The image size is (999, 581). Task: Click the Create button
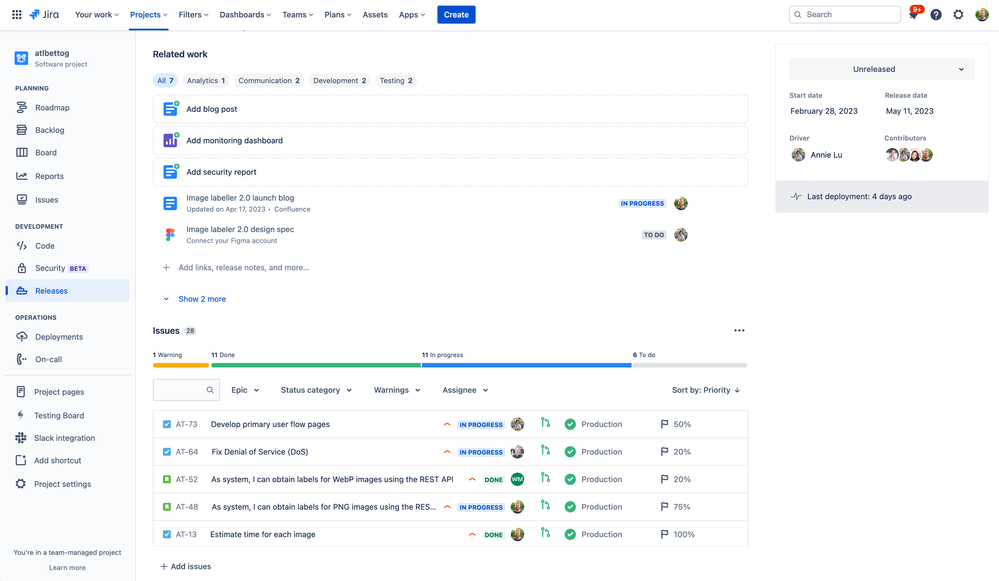tap(456, 14)
